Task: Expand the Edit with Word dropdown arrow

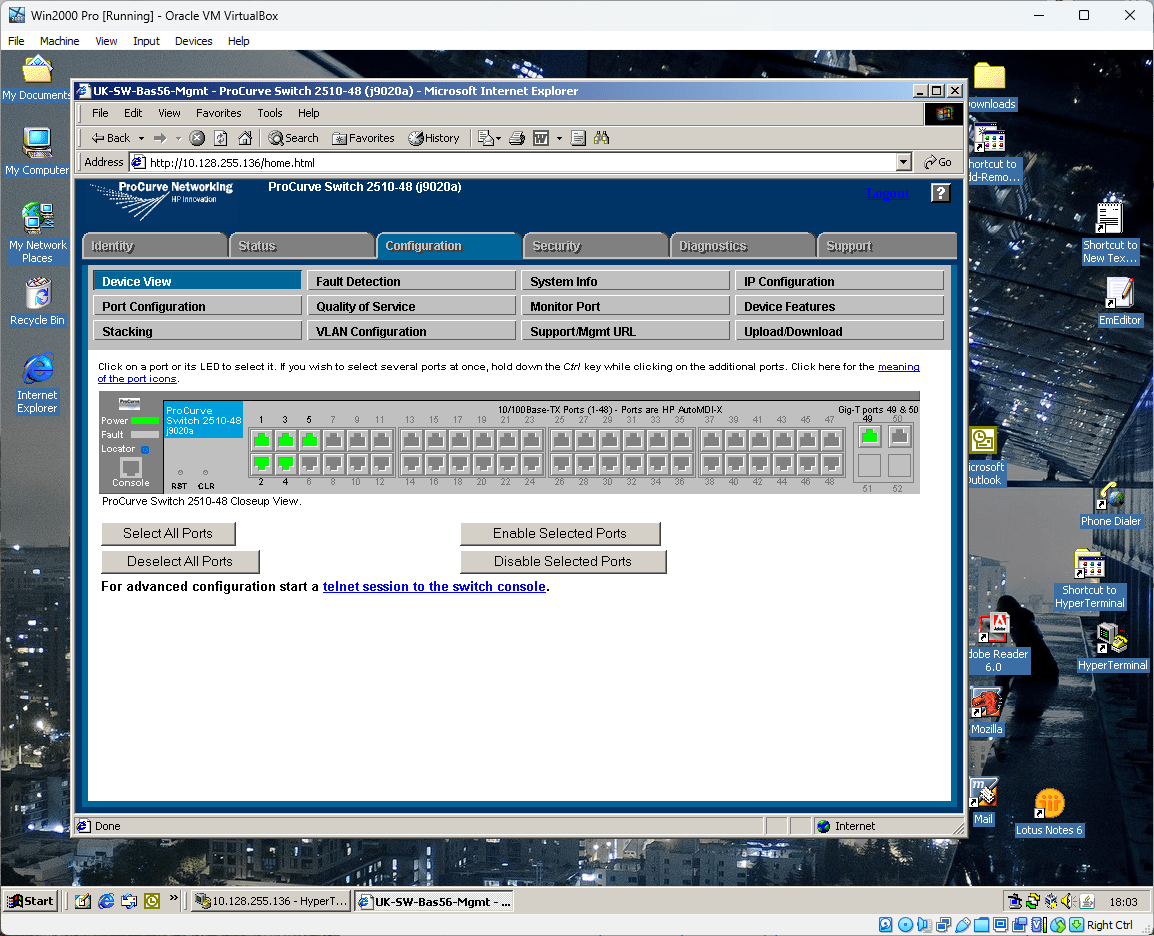Action: pos(559,138)
